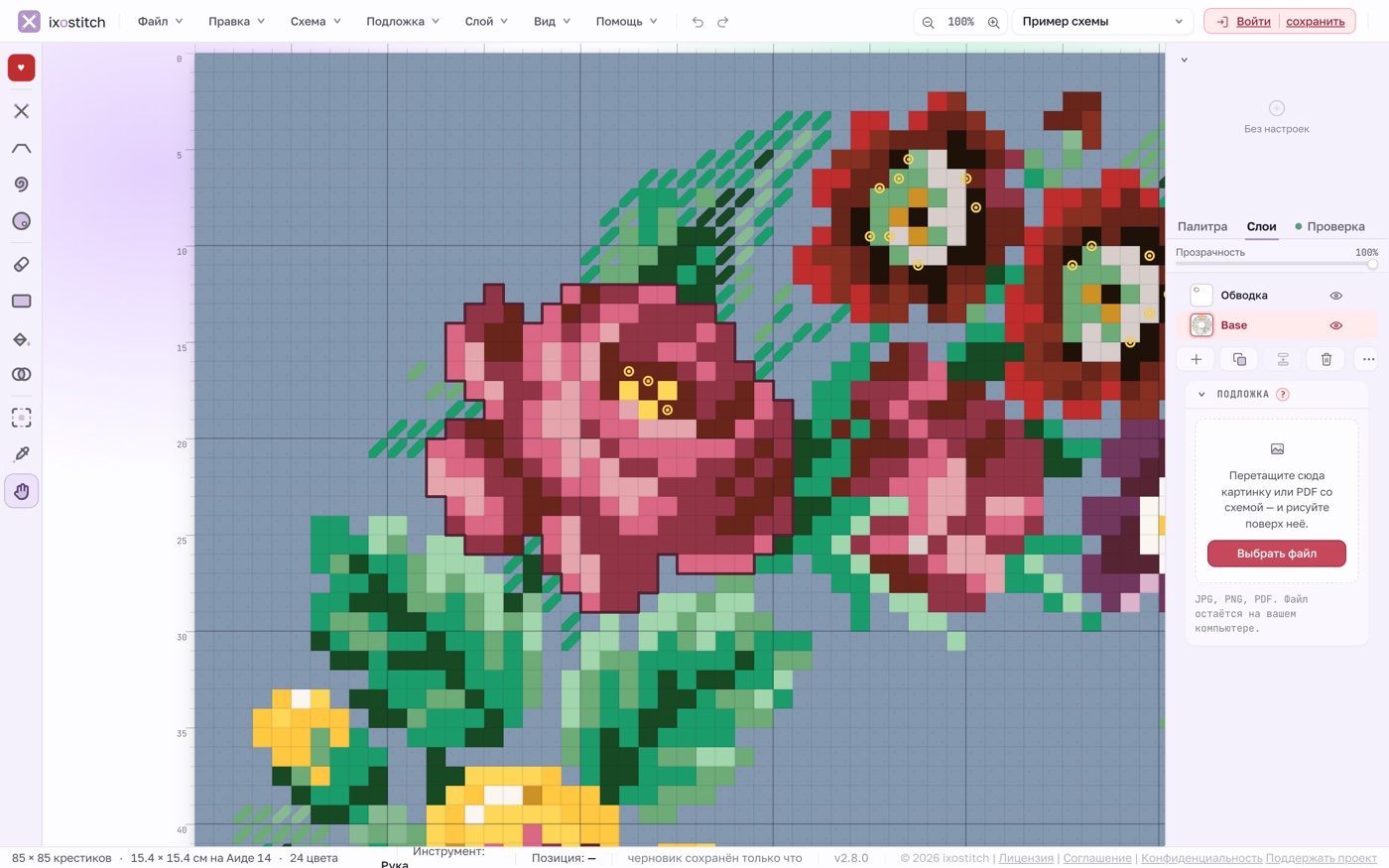
Task: Open the Пример схемы dropdown
Action: point(1102,22)
